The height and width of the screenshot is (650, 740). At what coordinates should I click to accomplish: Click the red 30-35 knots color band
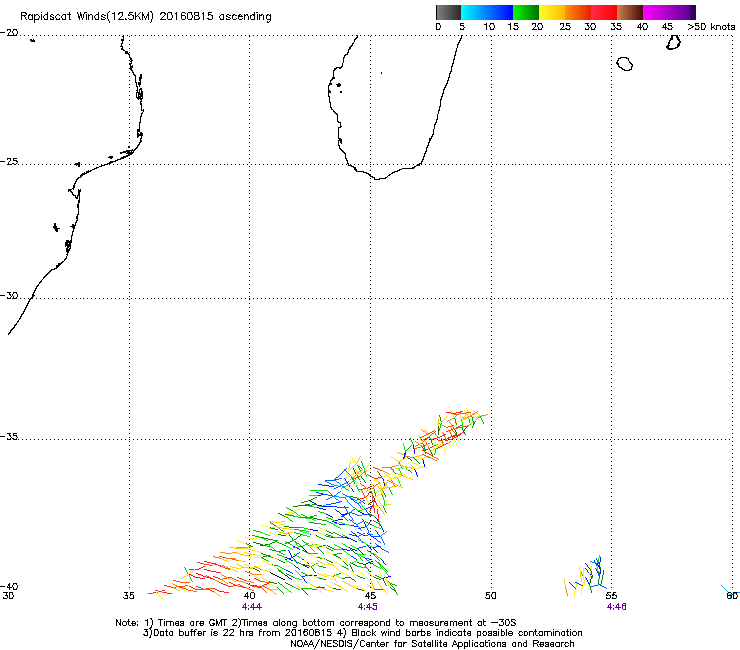[604, 12]
